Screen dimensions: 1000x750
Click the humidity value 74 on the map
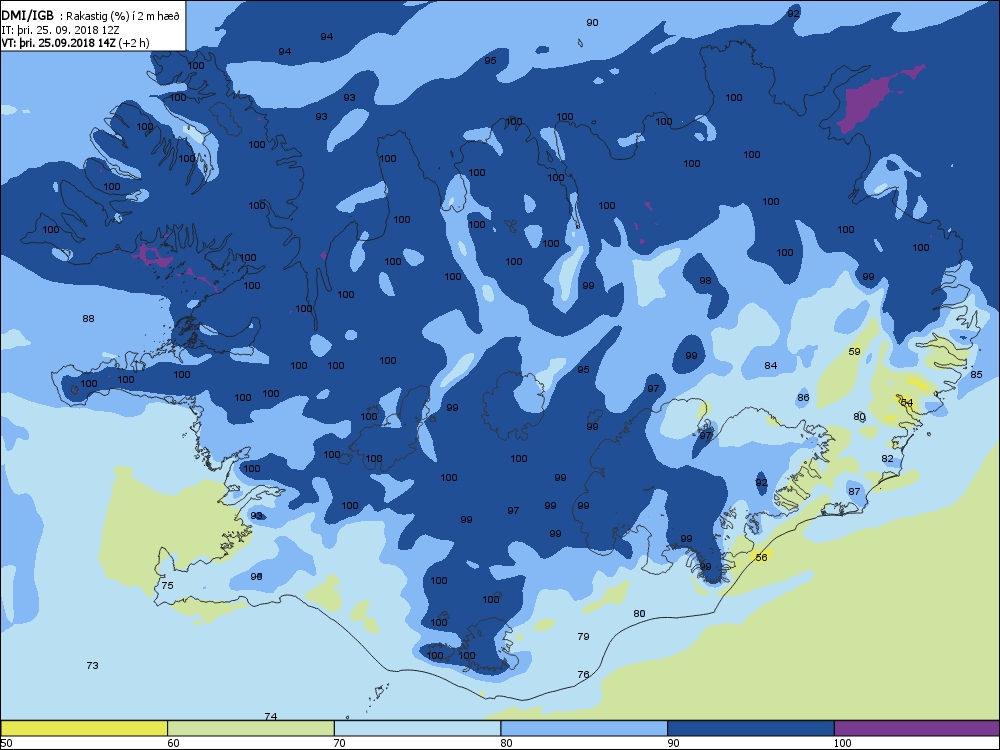(271, 716)
